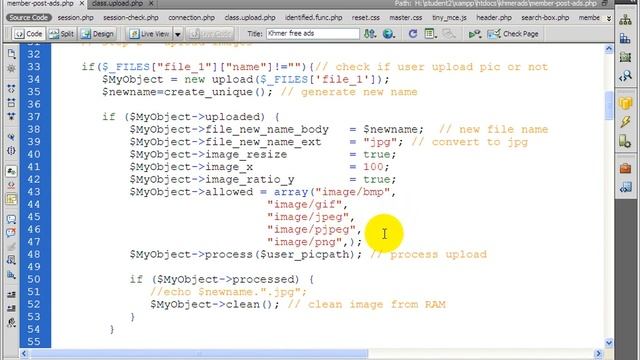The width and height of the screenshot is (640, 360).
Task: Click the "image/pjpeg" string in code
Action: [311, 230]
